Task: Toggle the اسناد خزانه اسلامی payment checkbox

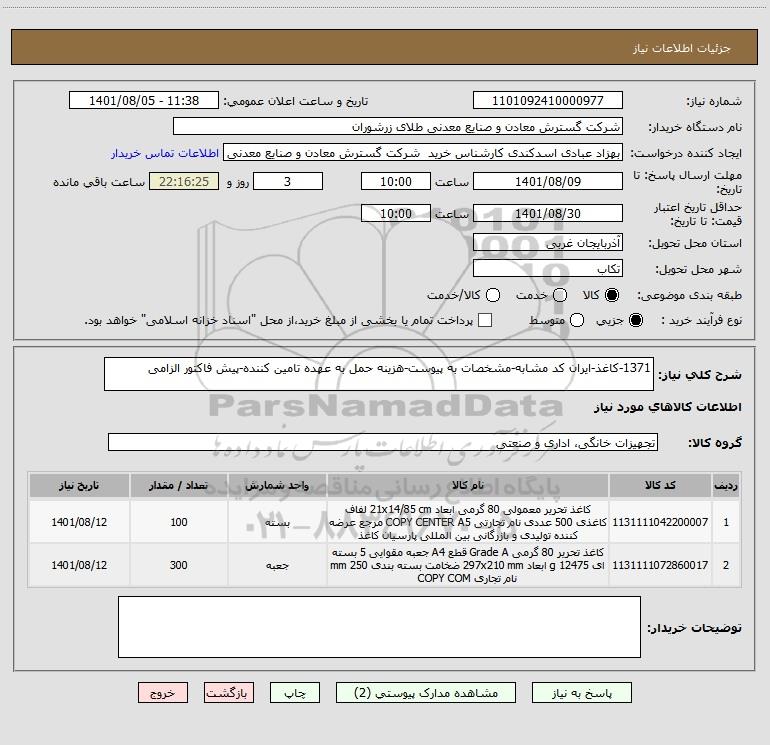Action: pos(485,320)
